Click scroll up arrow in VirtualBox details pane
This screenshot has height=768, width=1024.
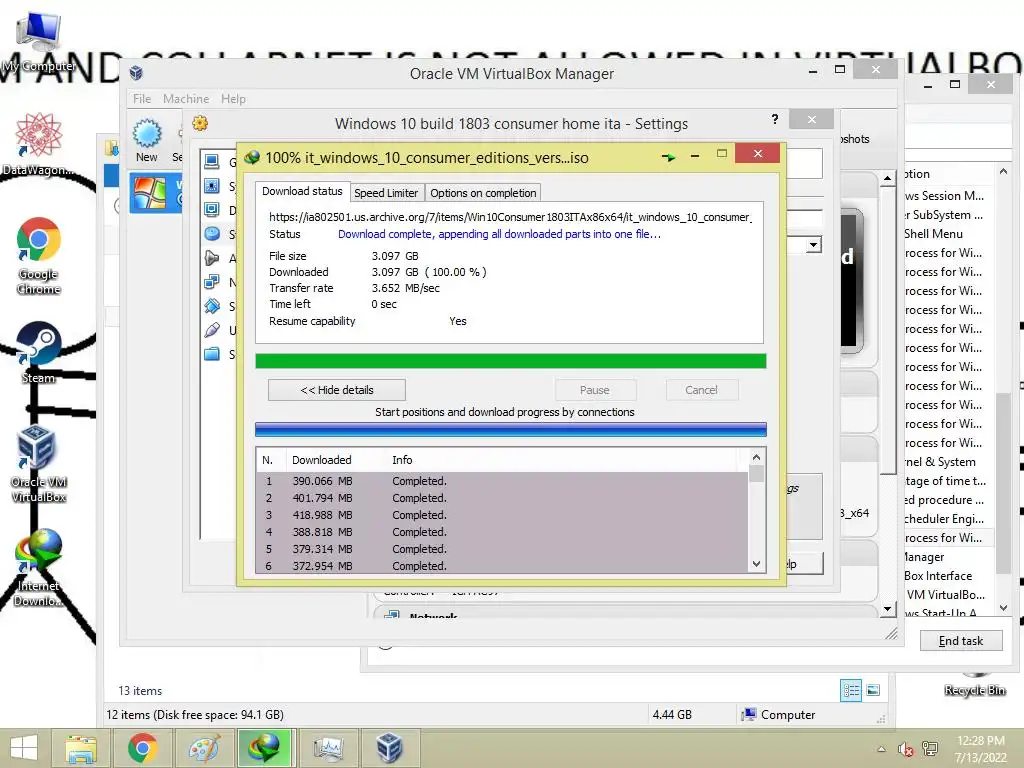tap(887, 178)
